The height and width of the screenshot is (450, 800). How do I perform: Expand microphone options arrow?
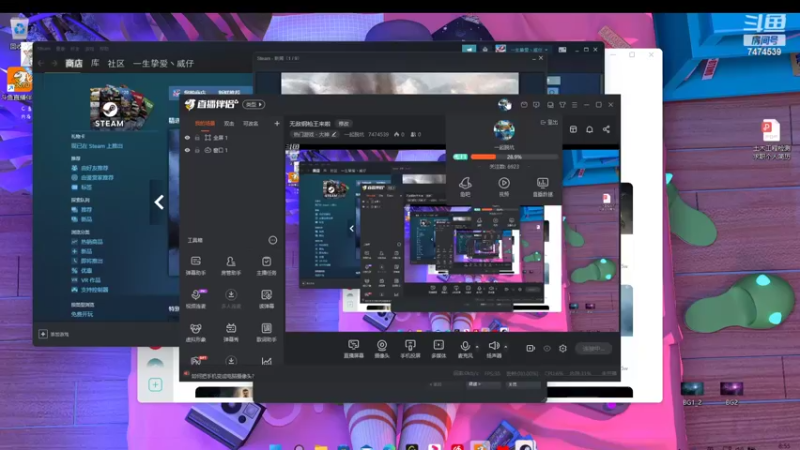[x=477, y=347]
